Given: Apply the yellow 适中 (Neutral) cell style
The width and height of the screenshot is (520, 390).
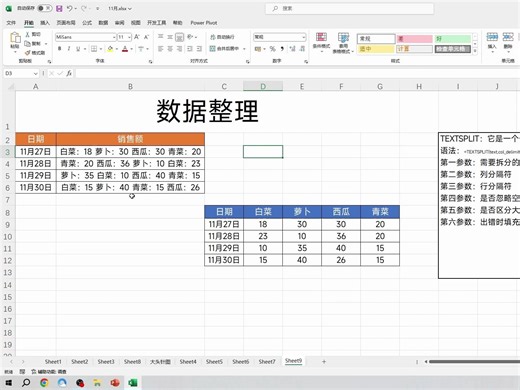Looking at the screenshot, I should click(376, 49).
